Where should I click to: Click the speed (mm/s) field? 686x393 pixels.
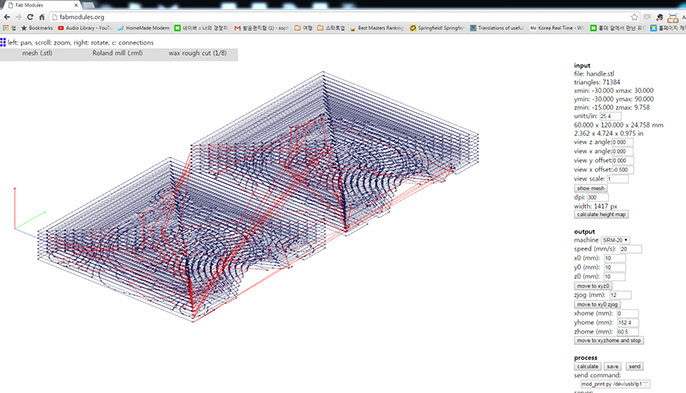(631, 249)
